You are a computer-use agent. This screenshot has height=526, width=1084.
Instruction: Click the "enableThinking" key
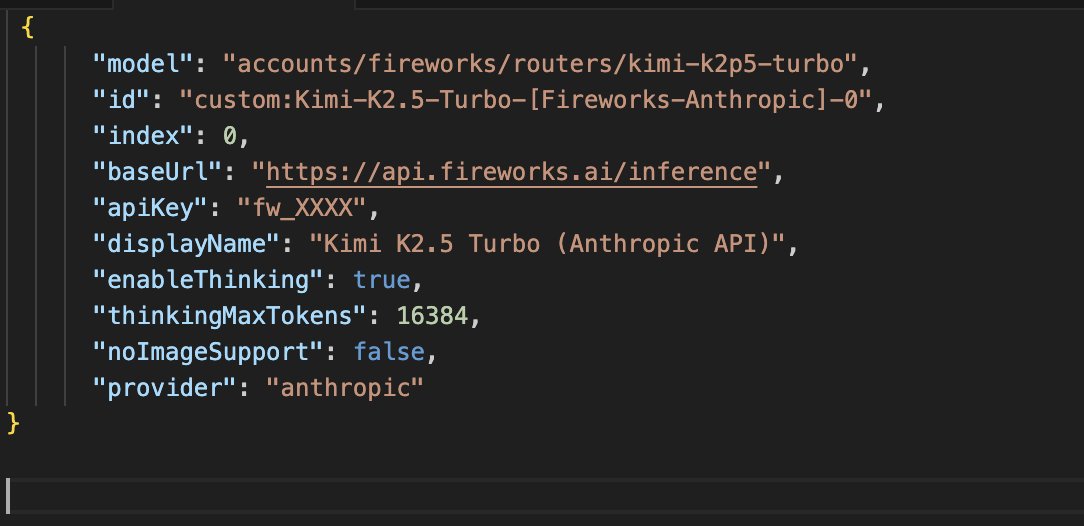point(208,280)
